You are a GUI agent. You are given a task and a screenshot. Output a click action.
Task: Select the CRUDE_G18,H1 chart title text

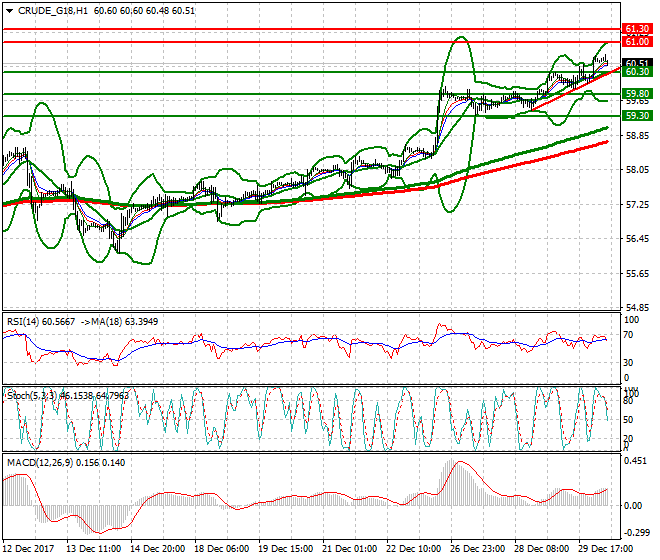53,11
